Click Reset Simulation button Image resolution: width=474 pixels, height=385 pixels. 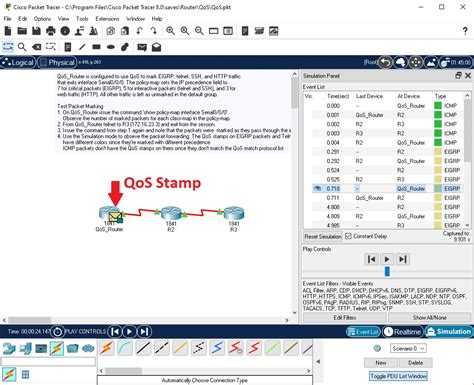click(x=323, y=236)
